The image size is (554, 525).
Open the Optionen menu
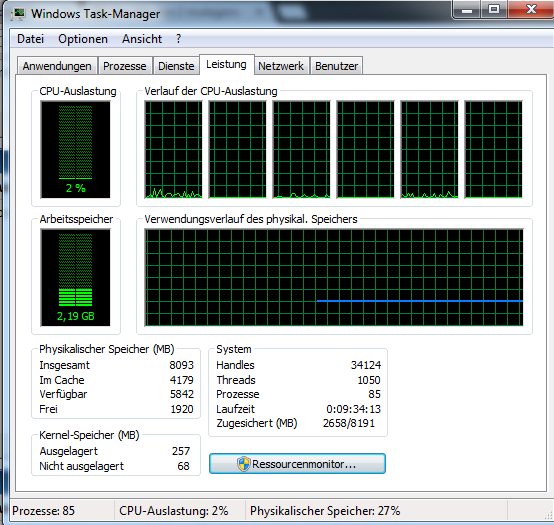tap(83, 39)
